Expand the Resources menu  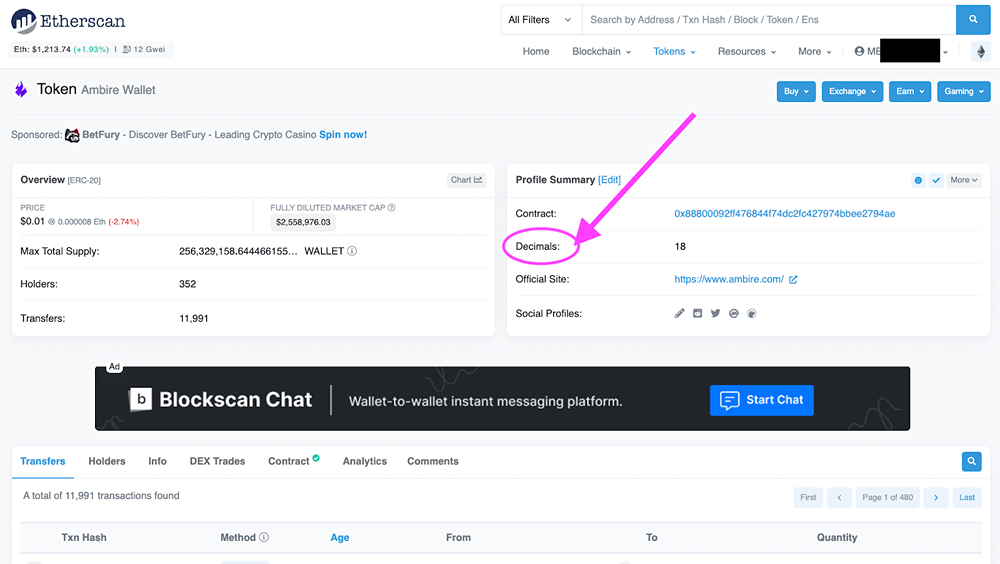tap(747, 52)
